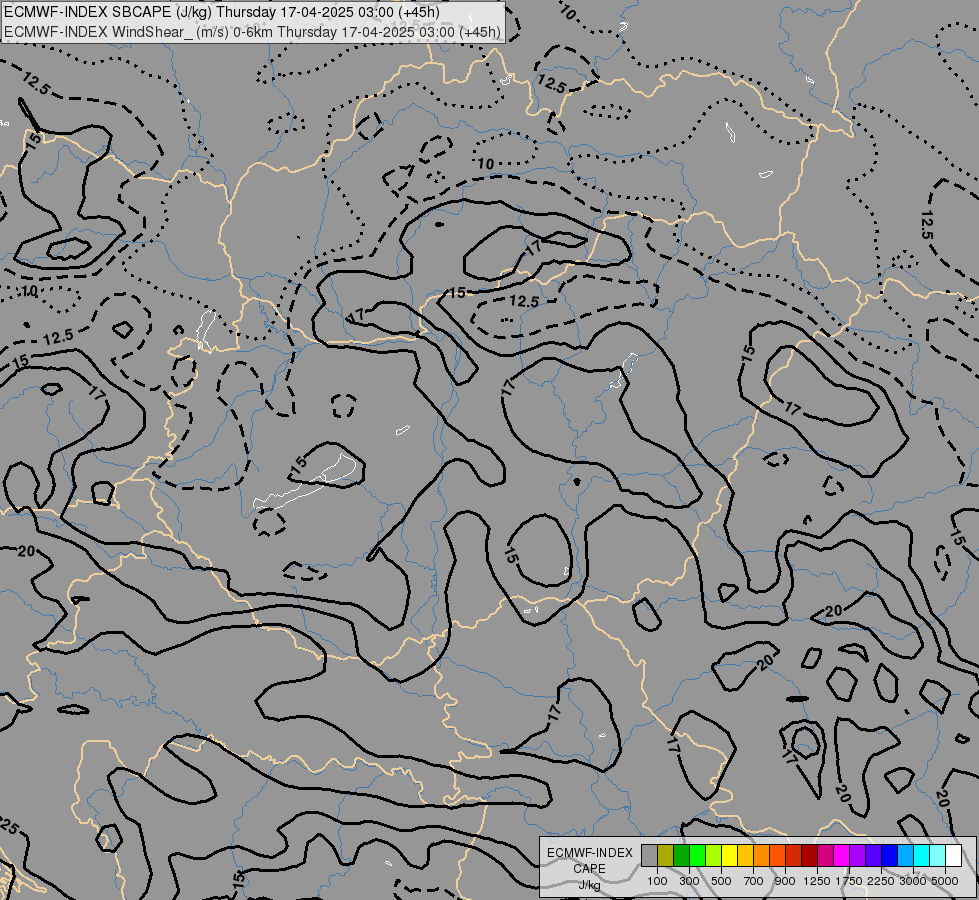
Task: Click the cyan swatch right of 3000
Action: [922, 856]
